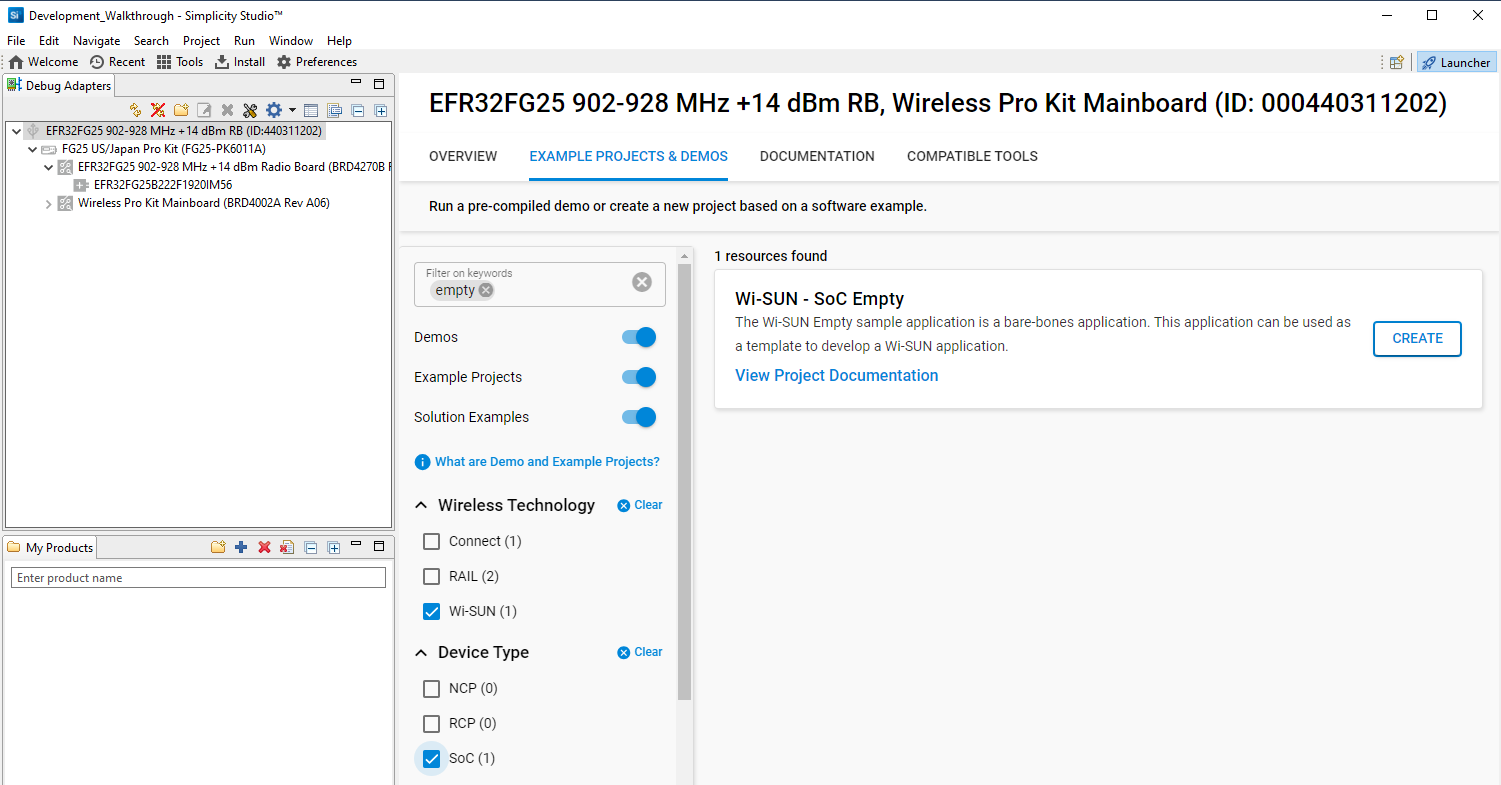Expand the Wireless Pro Kit Mainboard tree node
Image resolution: width=1501 pixels, height=785 pixels.
[x=48, y=204]
